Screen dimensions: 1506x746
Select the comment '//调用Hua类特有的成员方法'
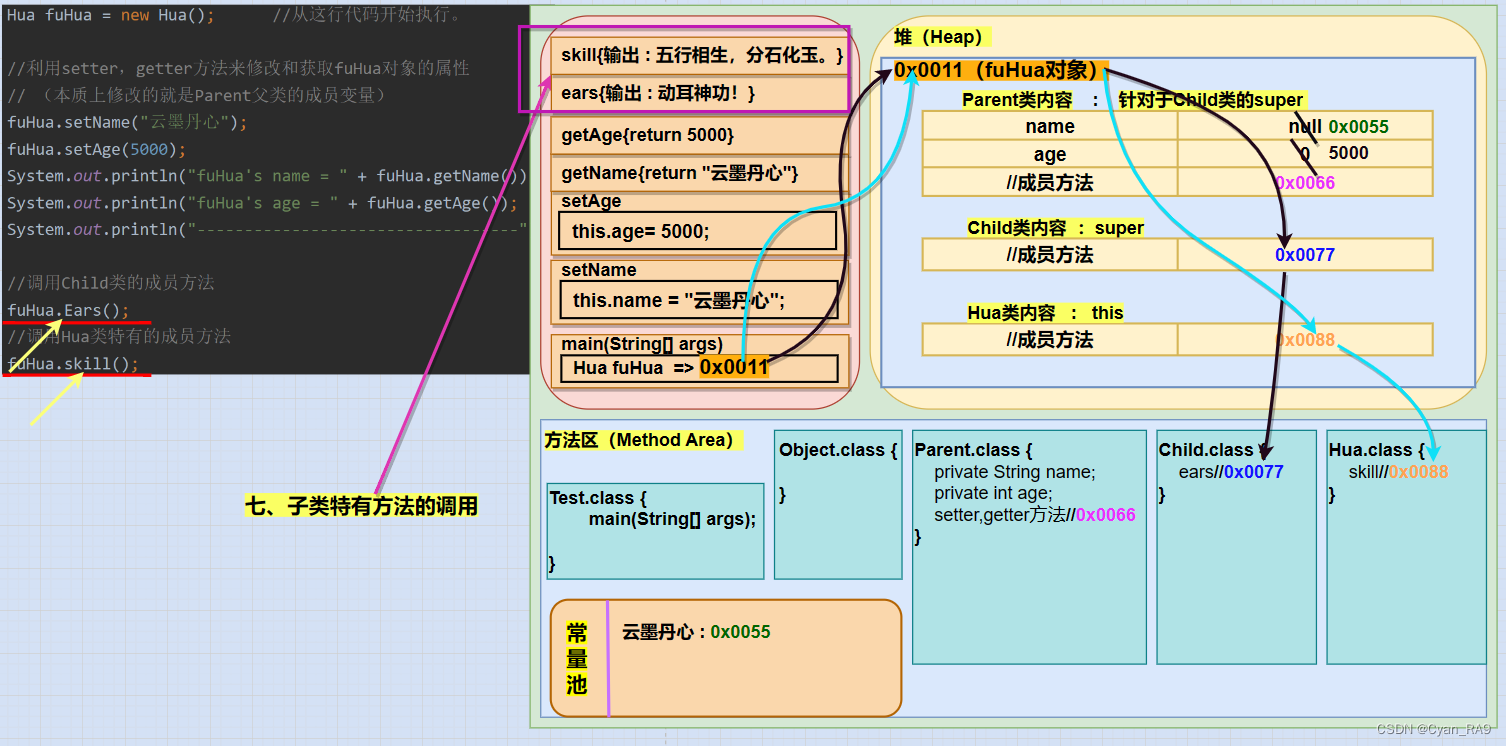click(119, 337)
